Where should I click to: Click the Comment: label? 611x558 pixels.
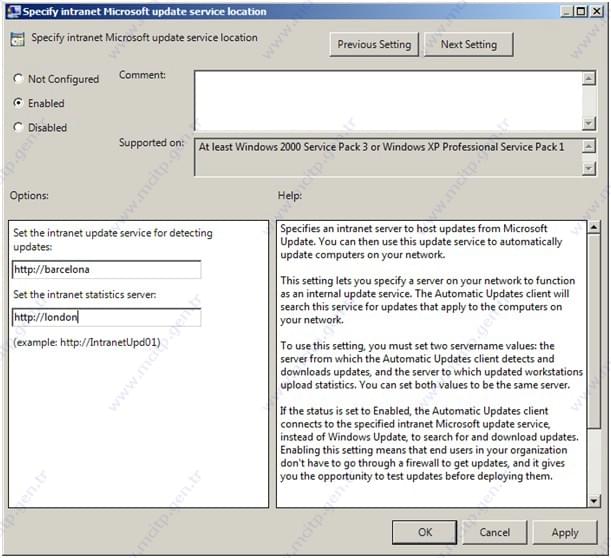[142, 75]
